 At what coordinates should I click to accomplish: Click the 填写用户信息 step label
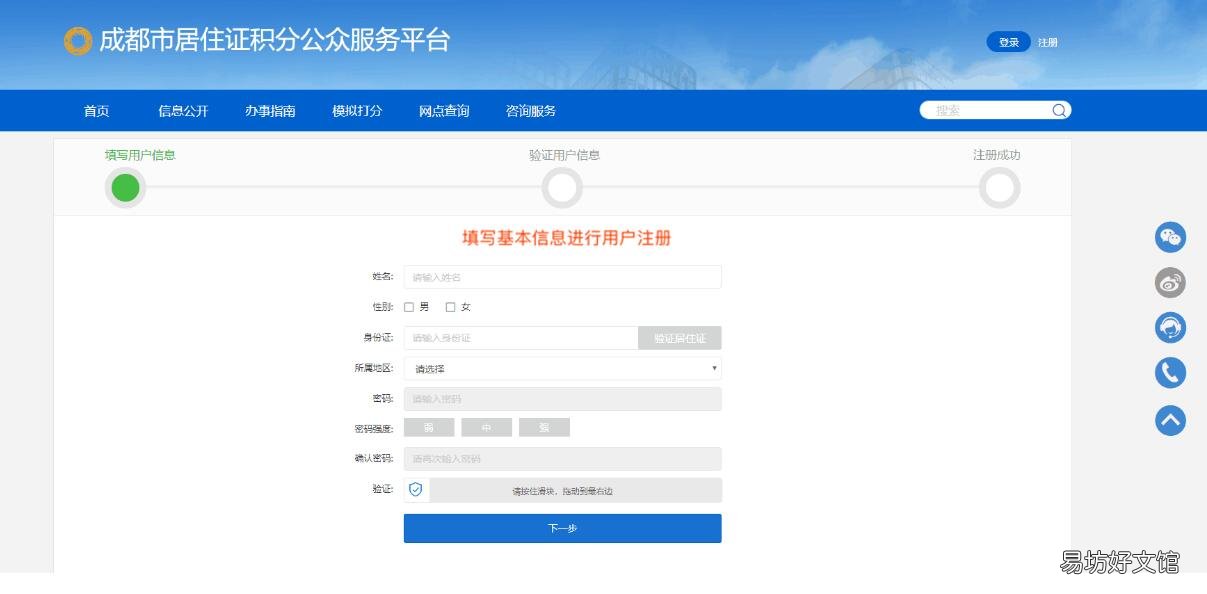[140, 155]
